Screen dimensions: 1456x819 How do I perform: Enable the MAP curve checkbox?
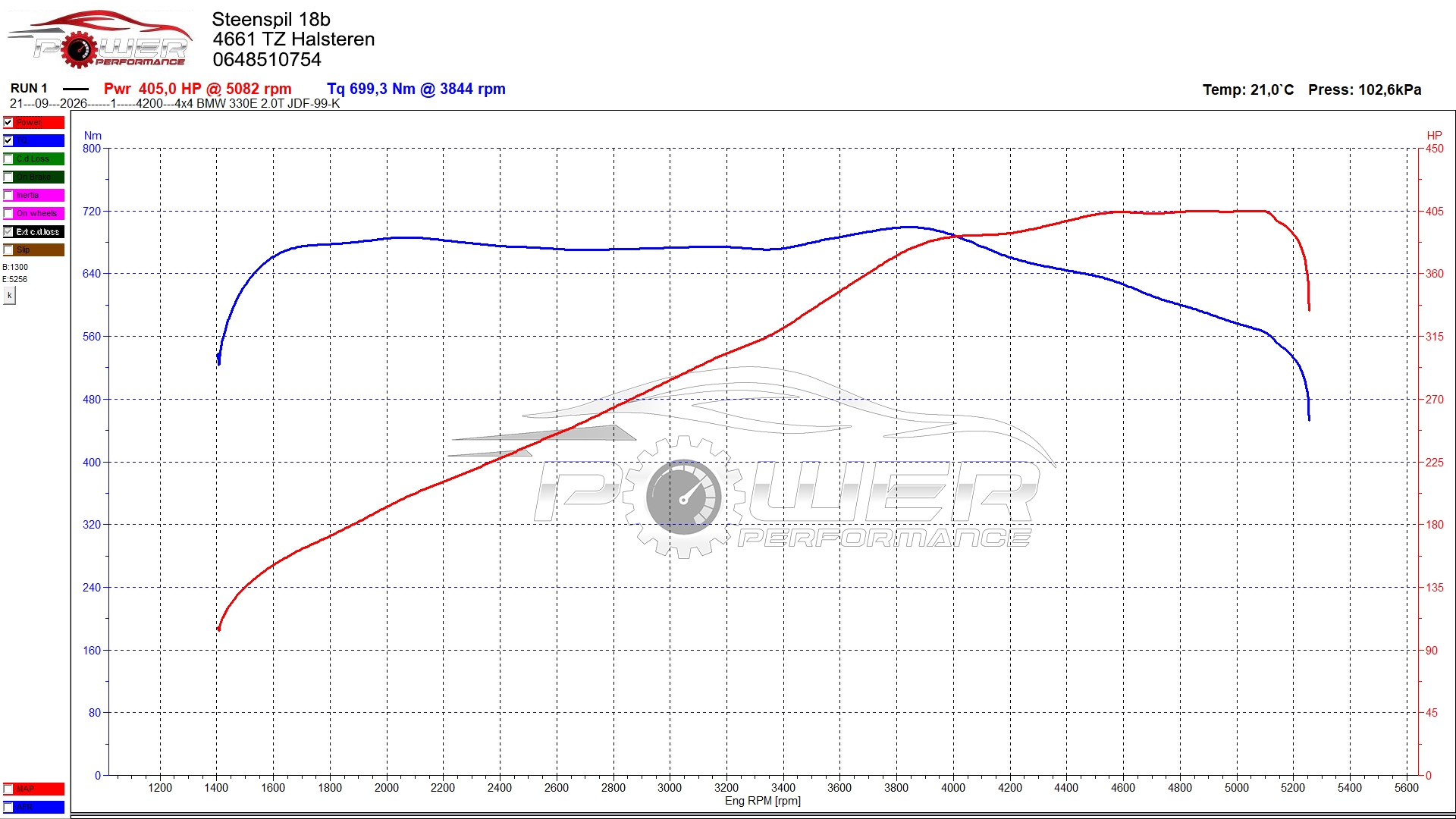[8, 789]
